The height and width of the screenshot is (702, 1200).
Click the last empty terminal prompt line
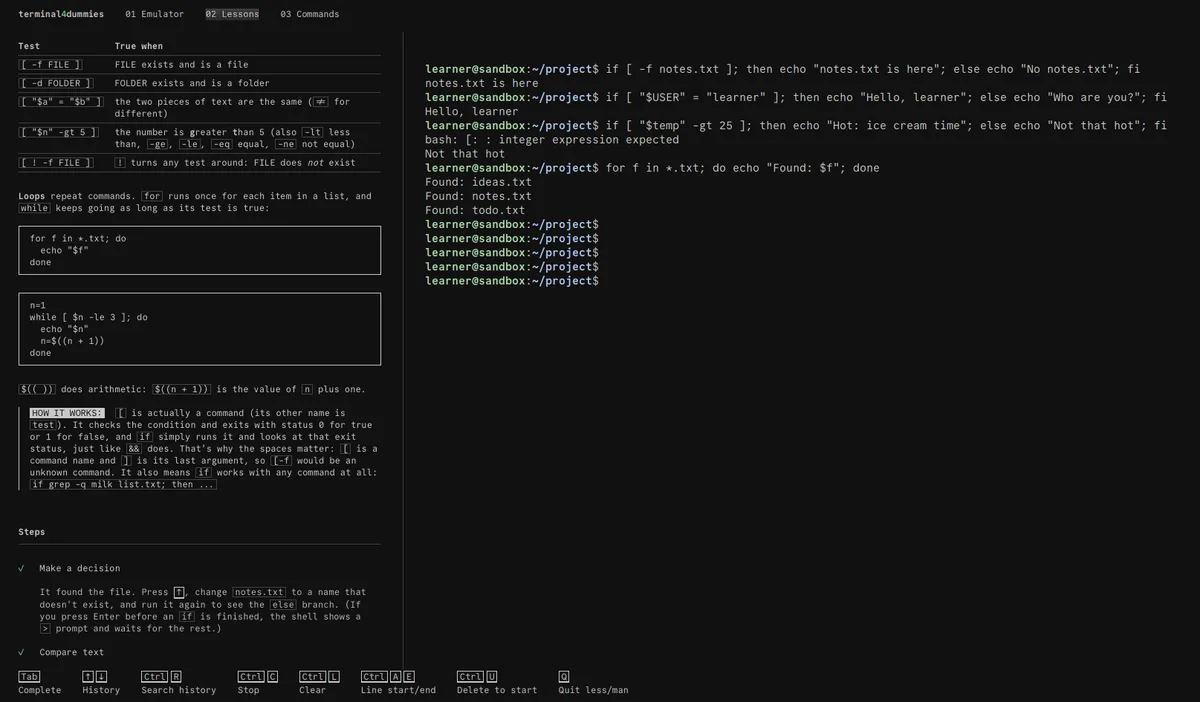(x=512, y=281)
